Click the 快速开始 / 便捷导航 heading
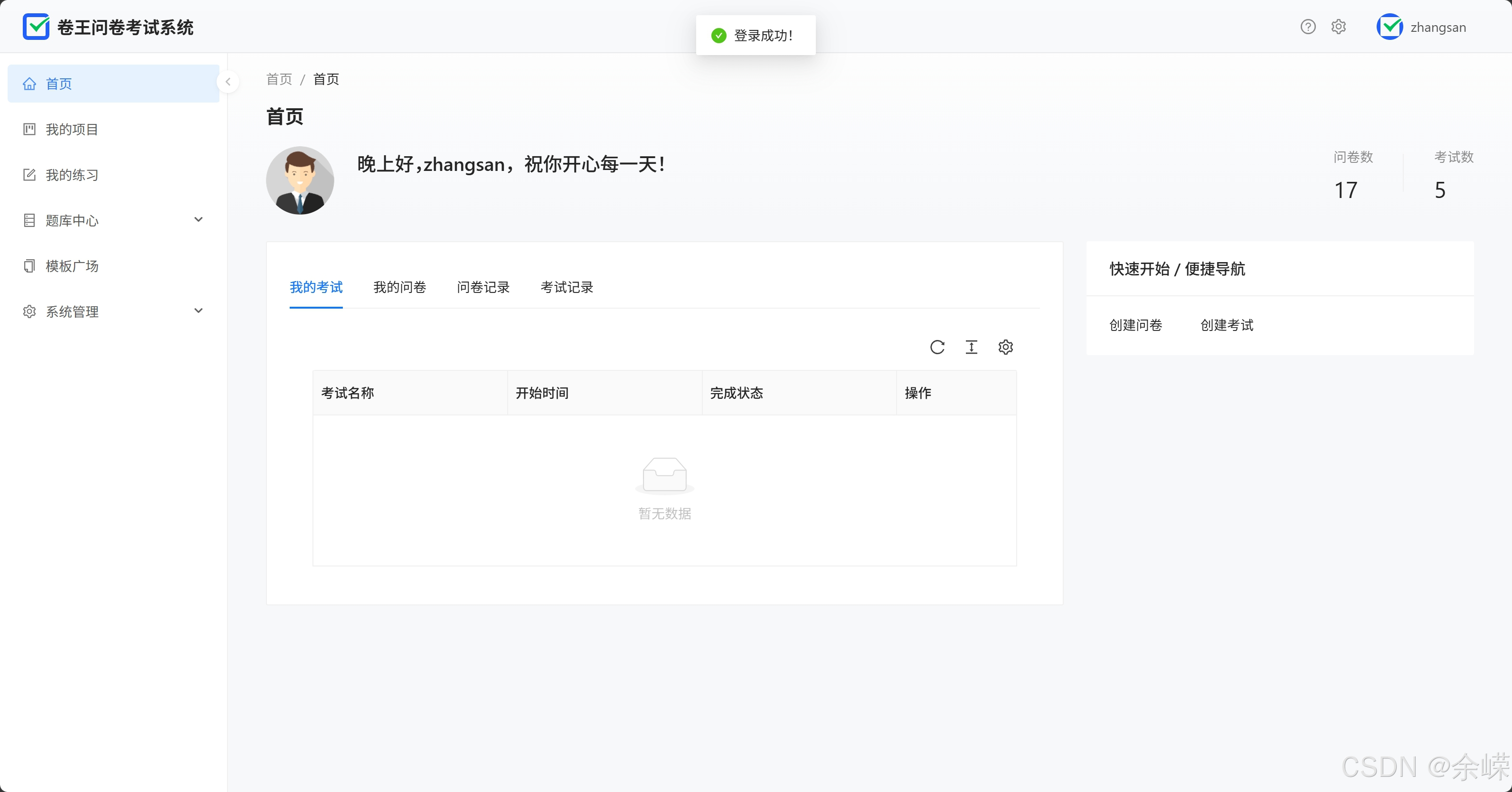This screenshot has width=1512, height=792. pos(1177,269)
